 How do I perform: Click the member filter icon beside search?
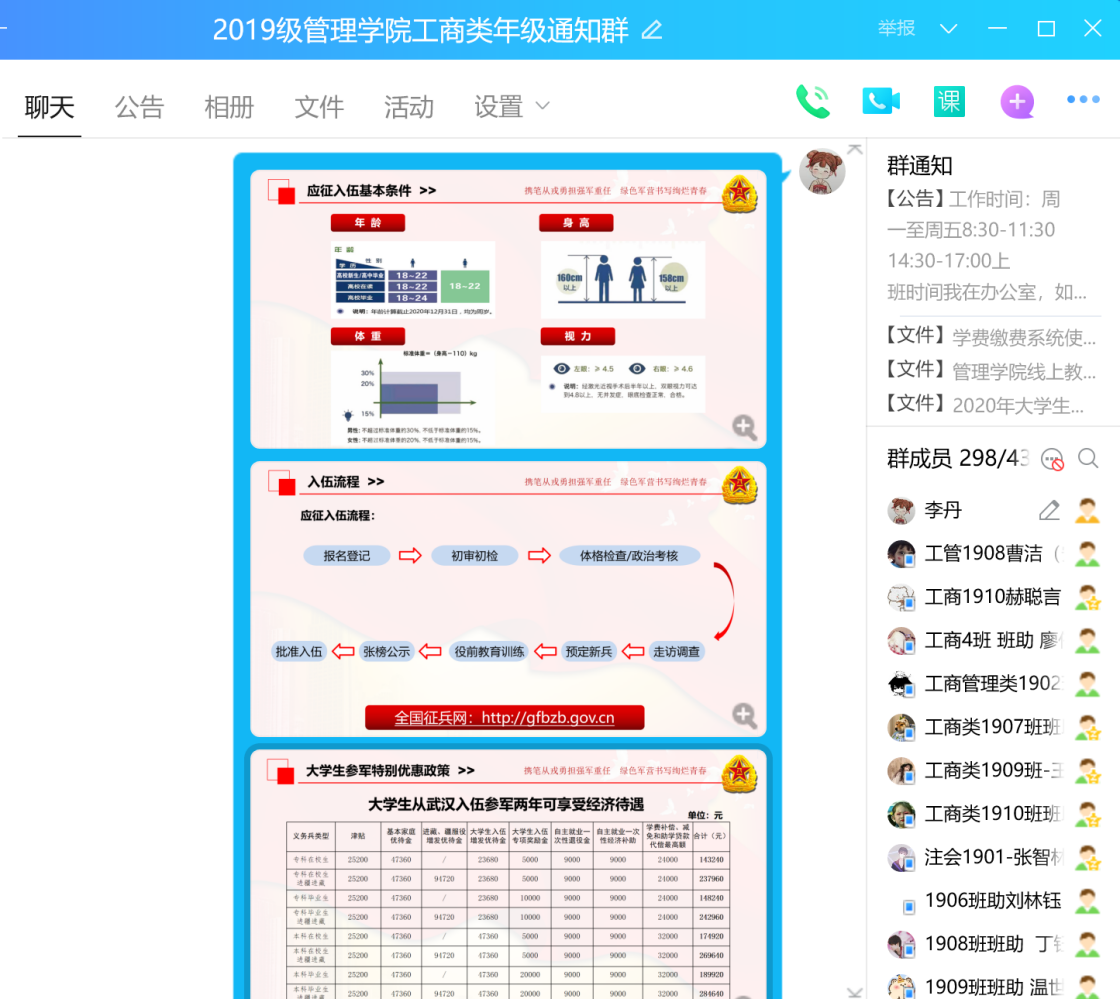(1052, 459)
